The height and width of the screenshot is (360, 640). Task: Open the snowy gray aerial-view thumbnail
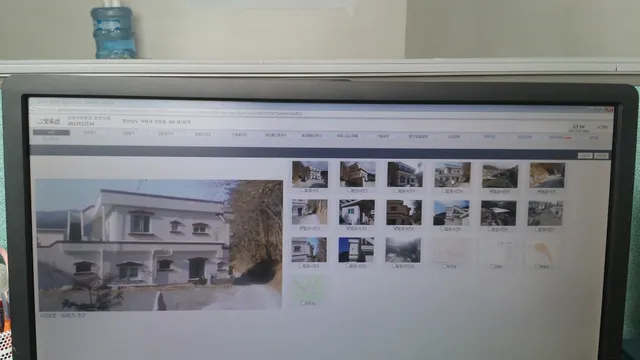pyautogui.click(x=403, y=250)
